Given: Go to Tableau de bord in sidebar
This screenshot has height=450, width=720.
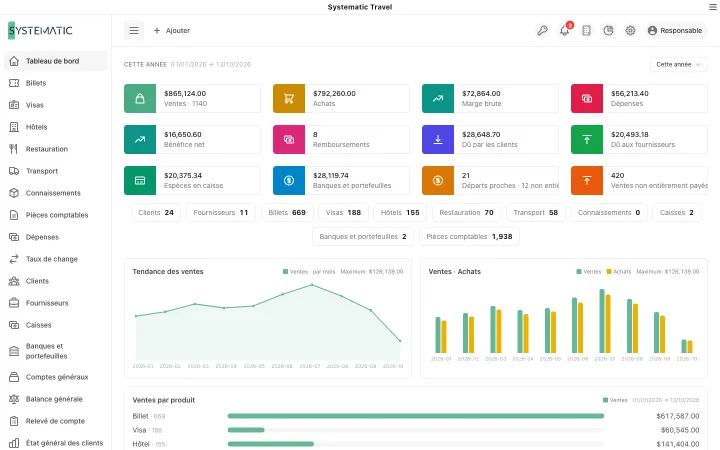Looking at the screenshot, I should (x=56, y=61).
